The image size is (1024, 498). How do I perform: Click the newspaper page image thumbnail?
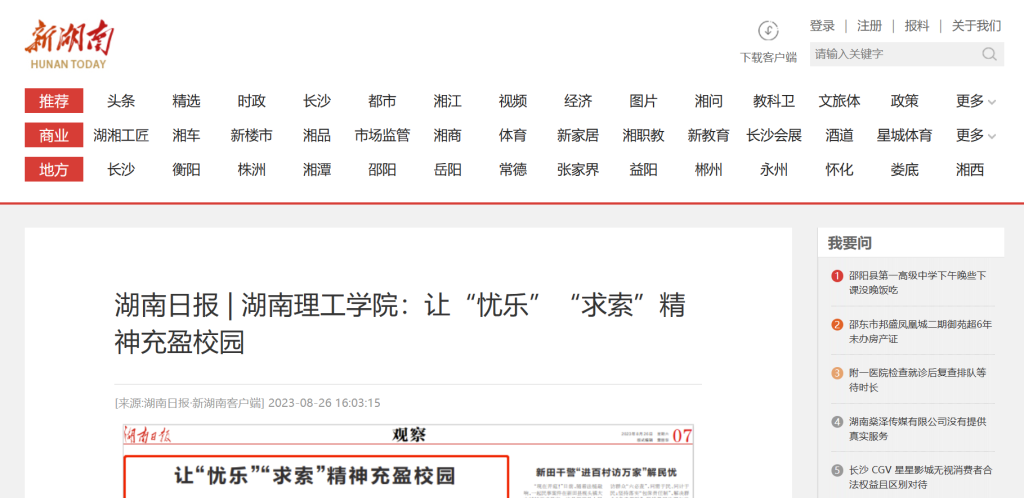coord(408,462)
